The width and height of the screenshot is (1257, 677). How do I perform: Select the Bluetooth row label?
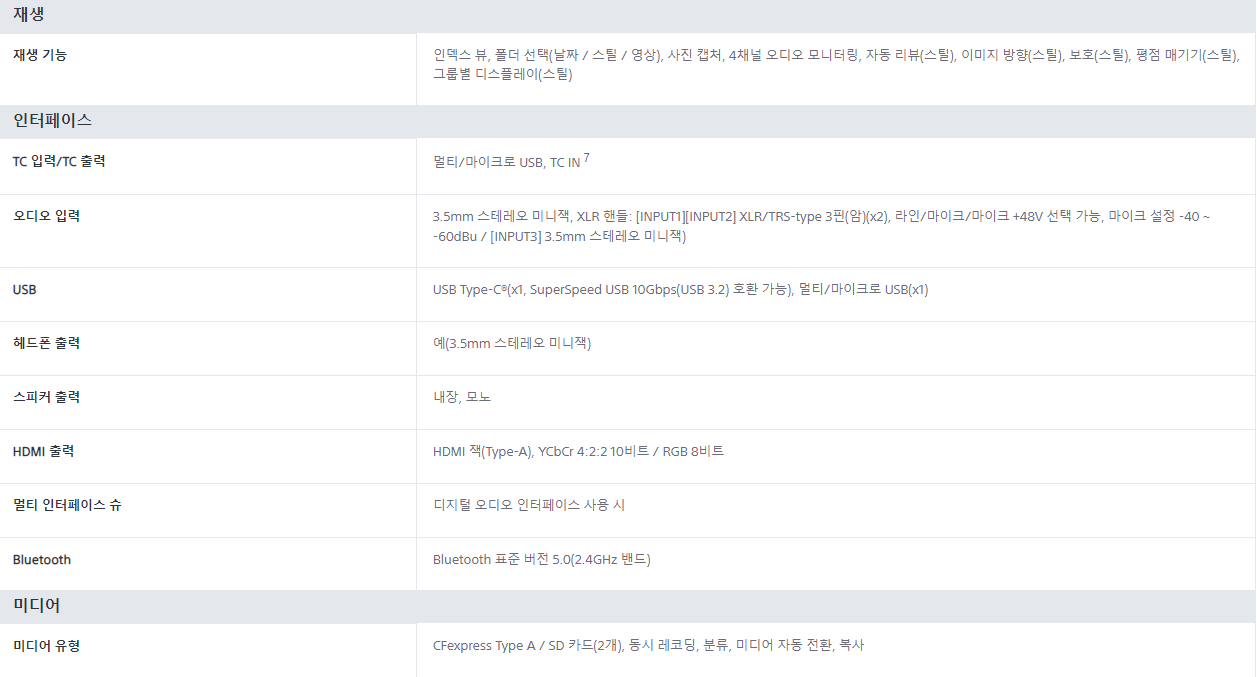(x=42, y=559)
